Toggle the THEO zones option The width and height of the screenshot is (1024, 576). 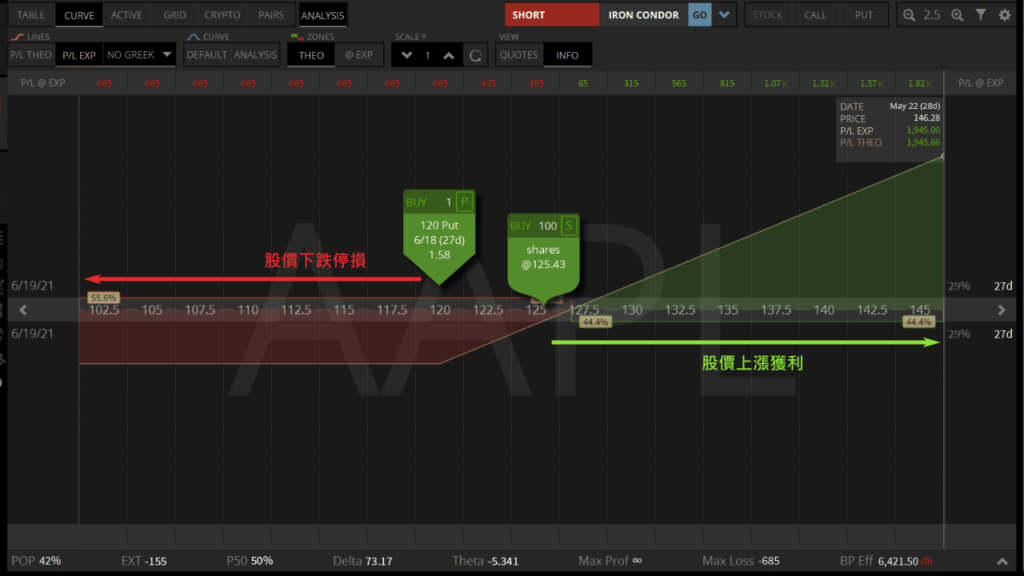(311, 55)
